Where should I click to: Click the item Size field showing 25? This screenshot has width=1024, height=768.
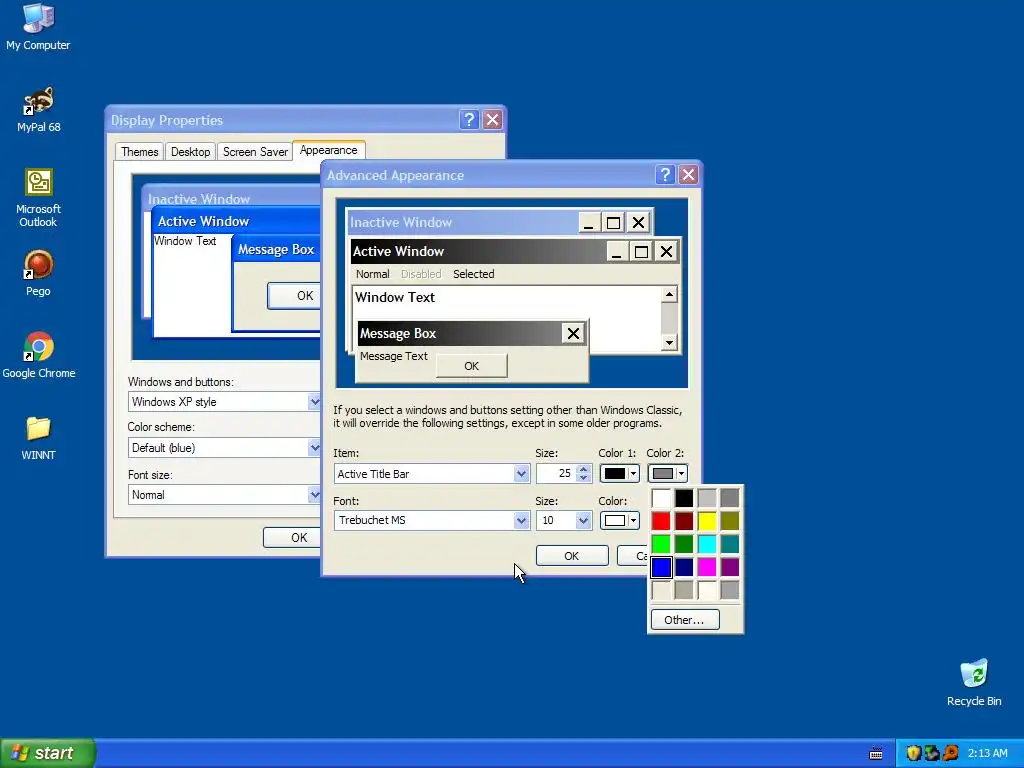click(556, 473)
